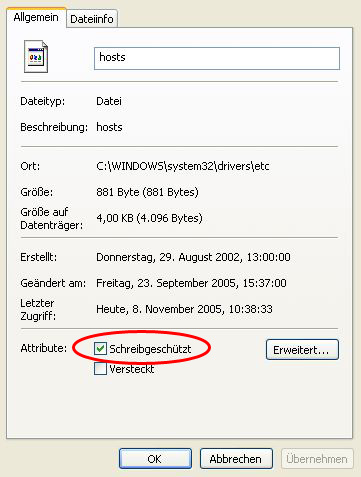This screenshot has width=361, height=477.
Task: Uncheck the Schreibgeschützt checkbox
Action: coord(100,349)
